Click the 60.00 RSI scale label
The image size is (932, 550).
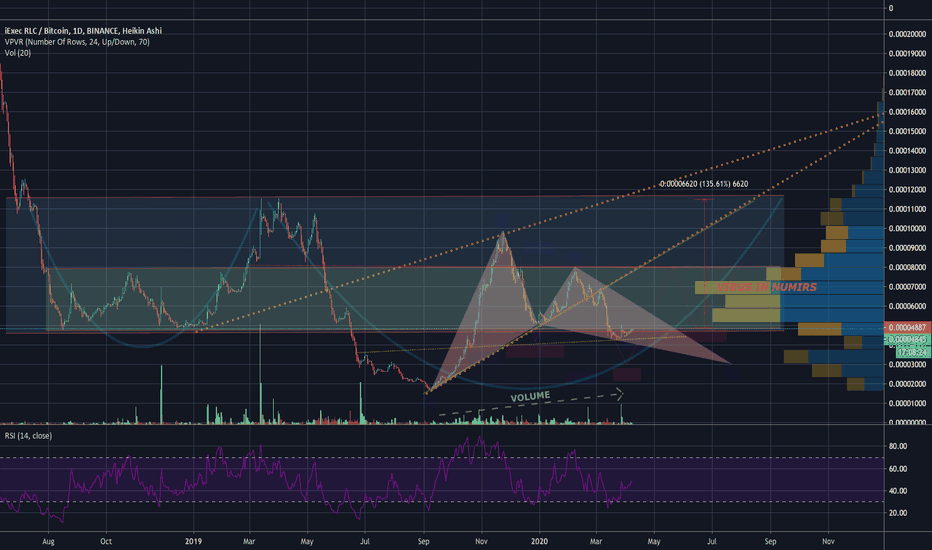point(898,469)
